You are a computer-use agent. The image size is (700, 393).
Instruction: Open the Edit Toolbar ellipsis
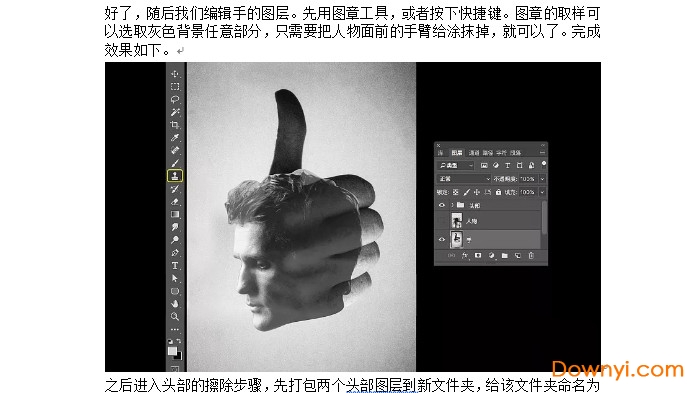click(x=175, y=330)
